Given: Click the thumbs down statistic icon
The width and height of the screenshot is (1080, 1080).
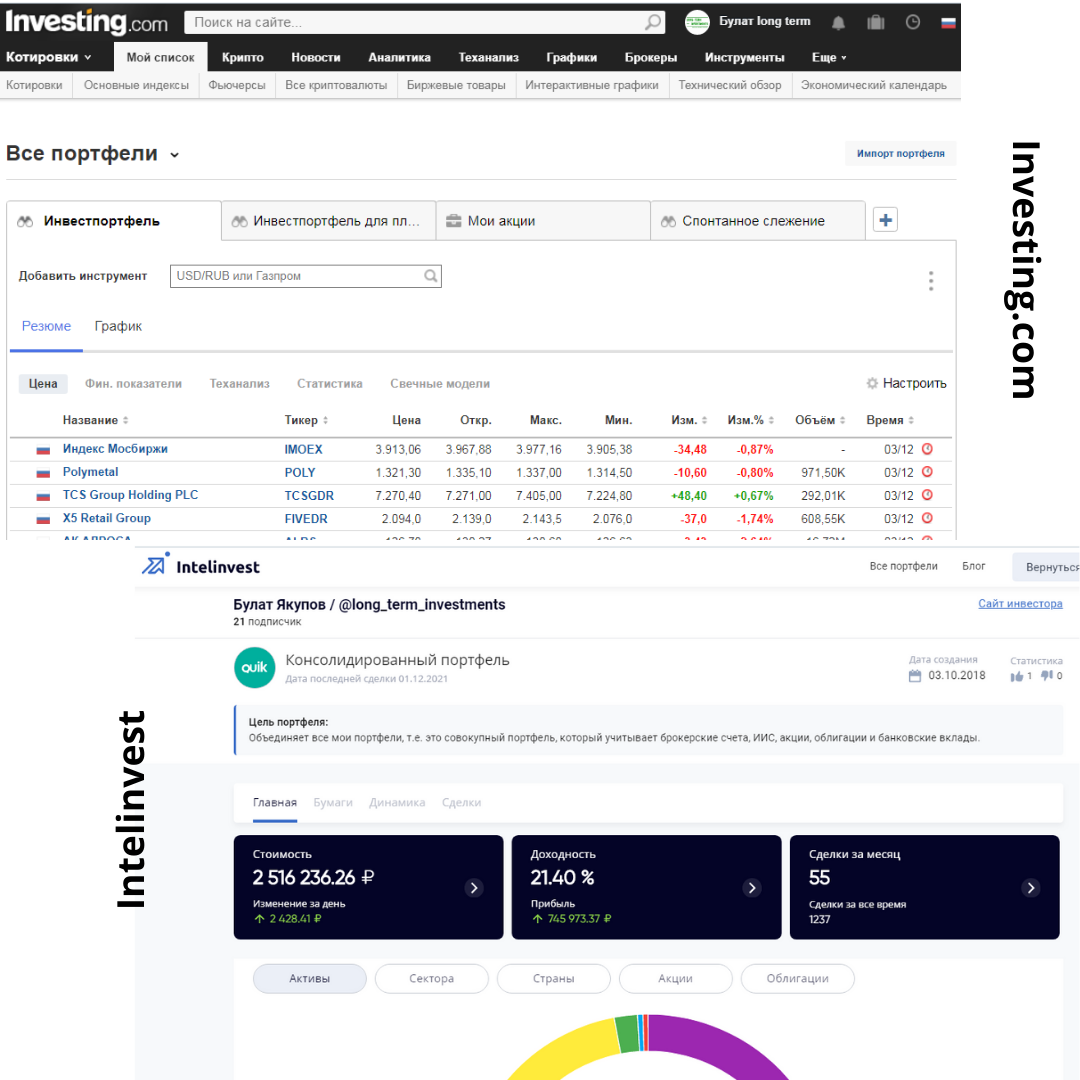Looking at the screenshot, I should point(1047,676).
